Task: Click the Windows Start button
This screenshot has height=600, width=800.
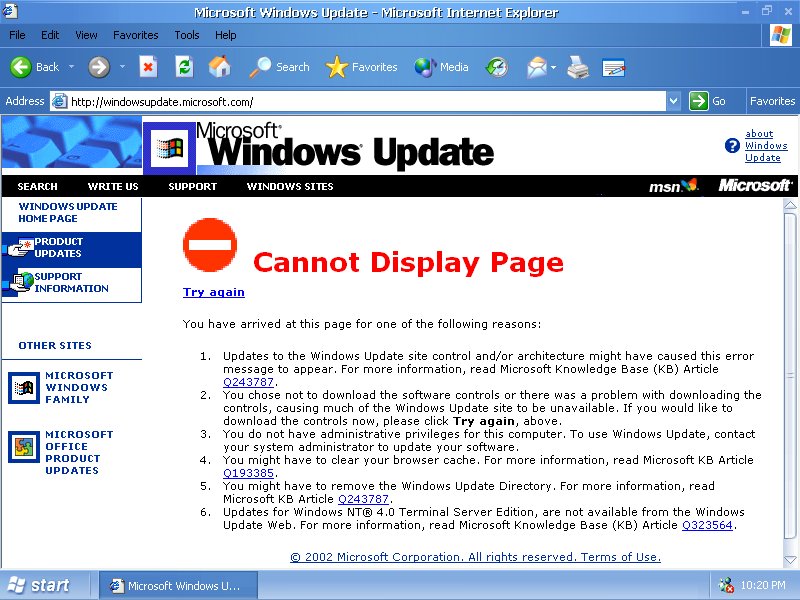Action: point(40,585)
